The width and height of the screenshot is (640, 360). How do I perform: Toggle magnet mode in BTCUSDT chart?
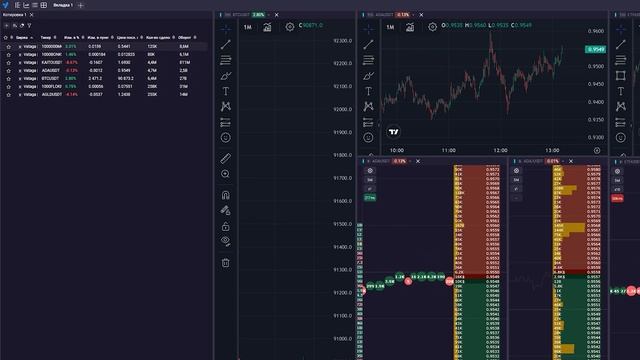coord(225,195)
